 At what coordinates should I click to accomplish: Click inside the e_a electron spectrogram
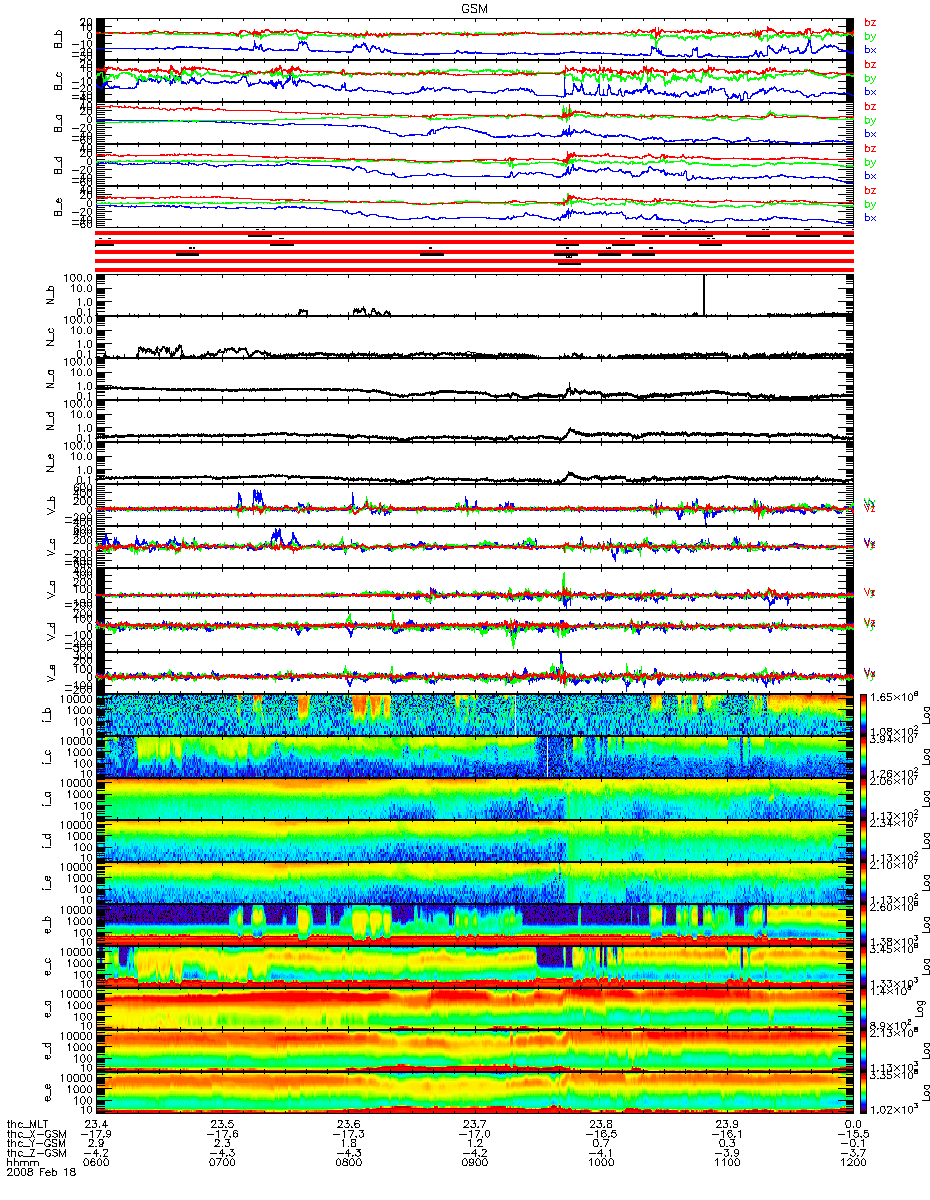[476, 1009]
